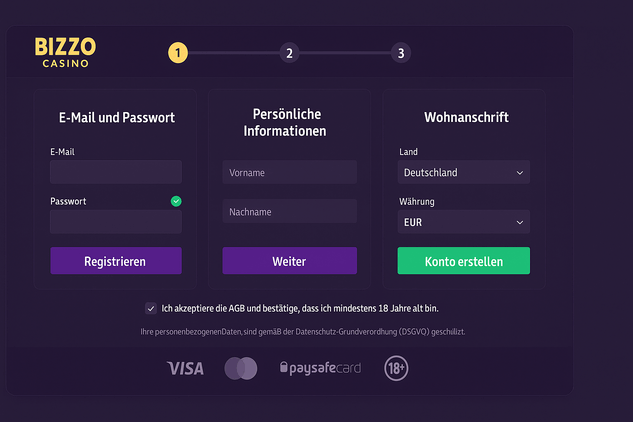Jump to step 3 in progress indicator
This screenshot has width=633, height=422.
[x=401, y=53]
